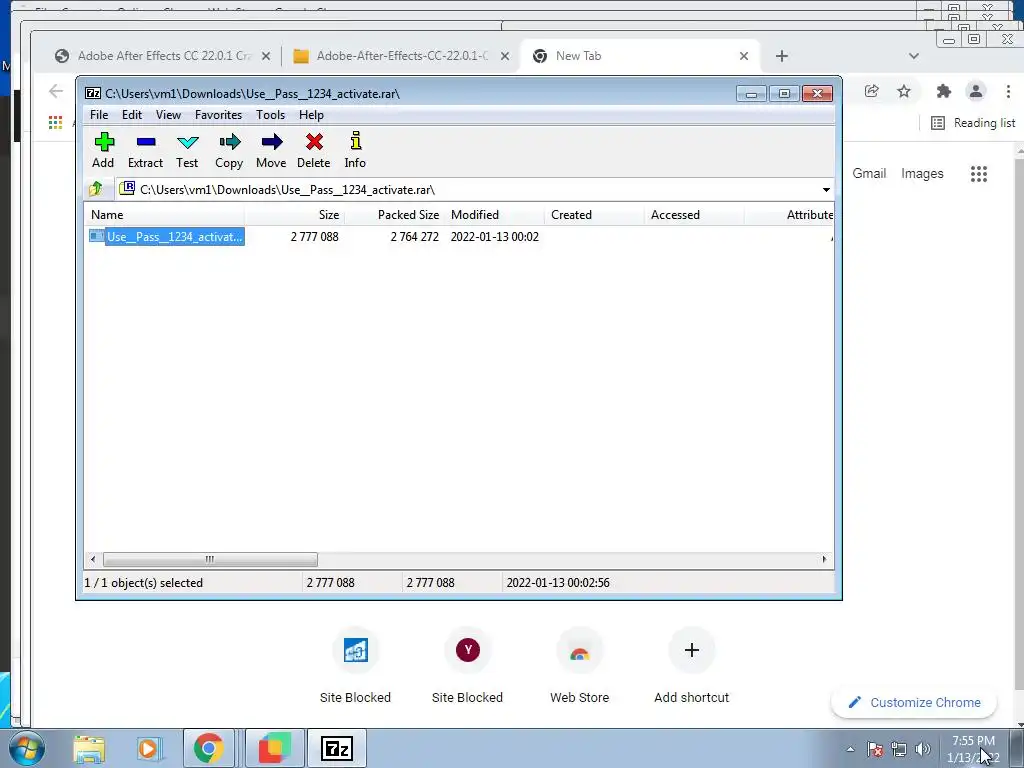Viewport: 1024px width, 768px height.
Task: Sort by the Accessed column header
Action: pyautogui.click(x=694, y=215)
